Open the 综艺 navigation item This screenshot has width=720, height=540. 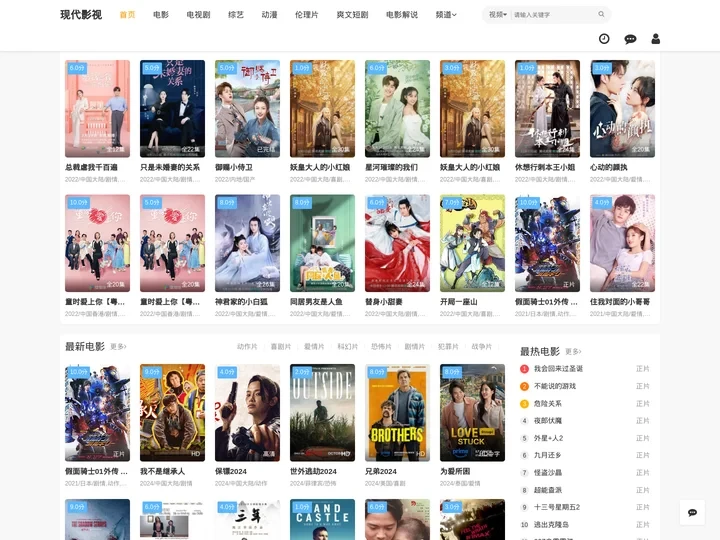click(236, 15)
